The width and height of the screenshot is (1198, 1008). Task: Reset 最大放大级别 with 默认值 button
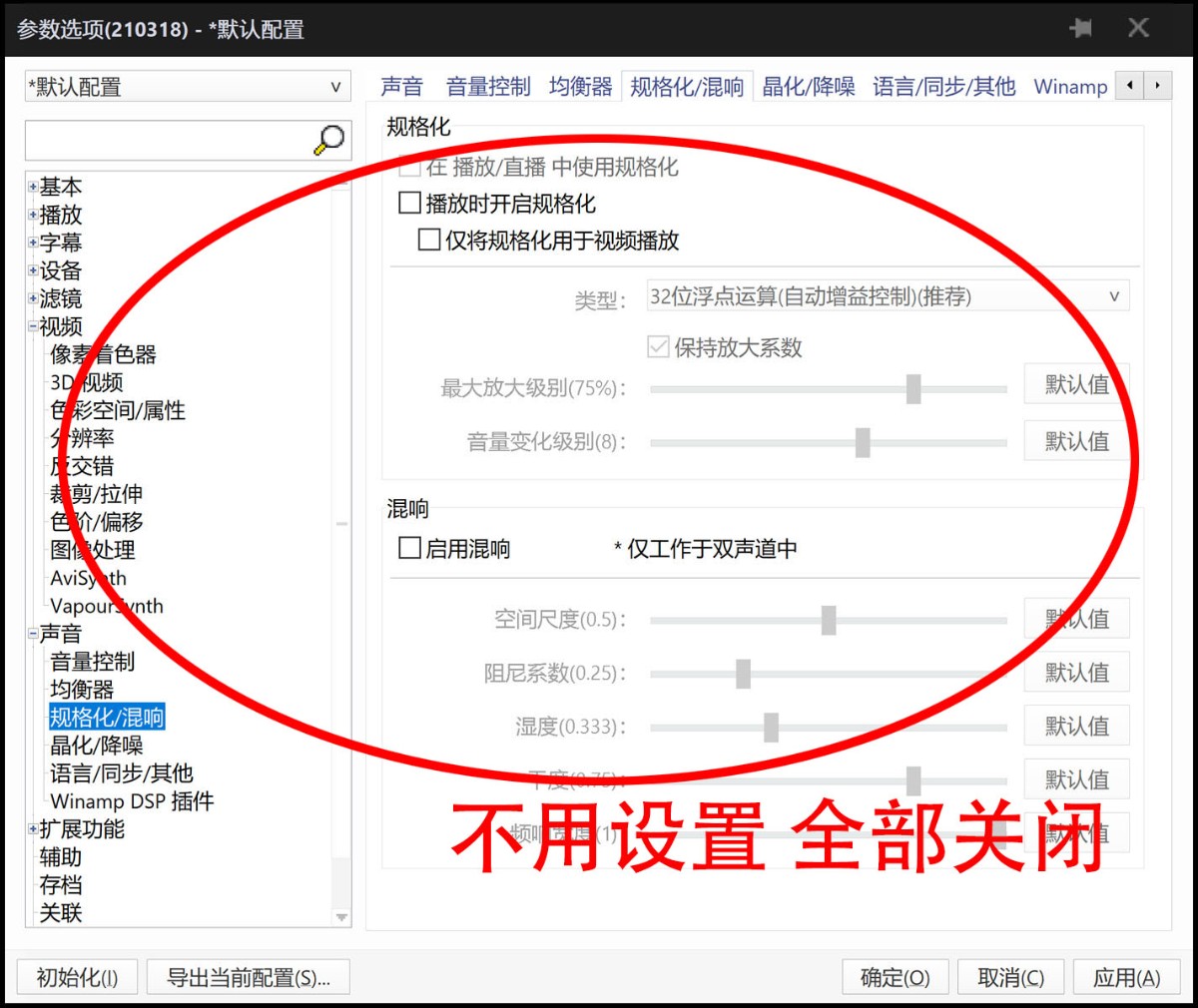click(1077, 384)
